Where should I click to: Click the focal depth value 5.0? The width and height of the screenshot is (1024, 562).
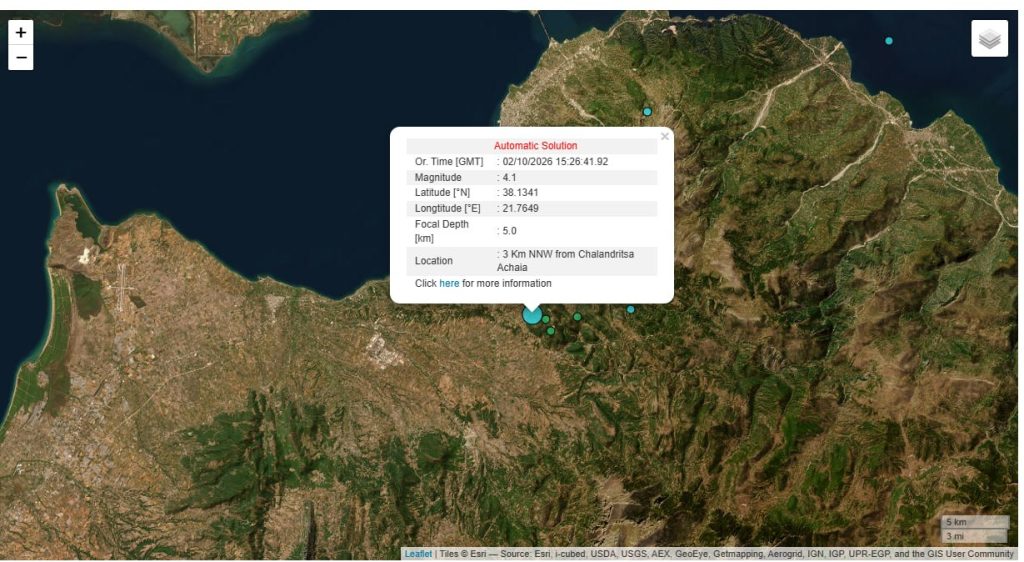point(509,231)
